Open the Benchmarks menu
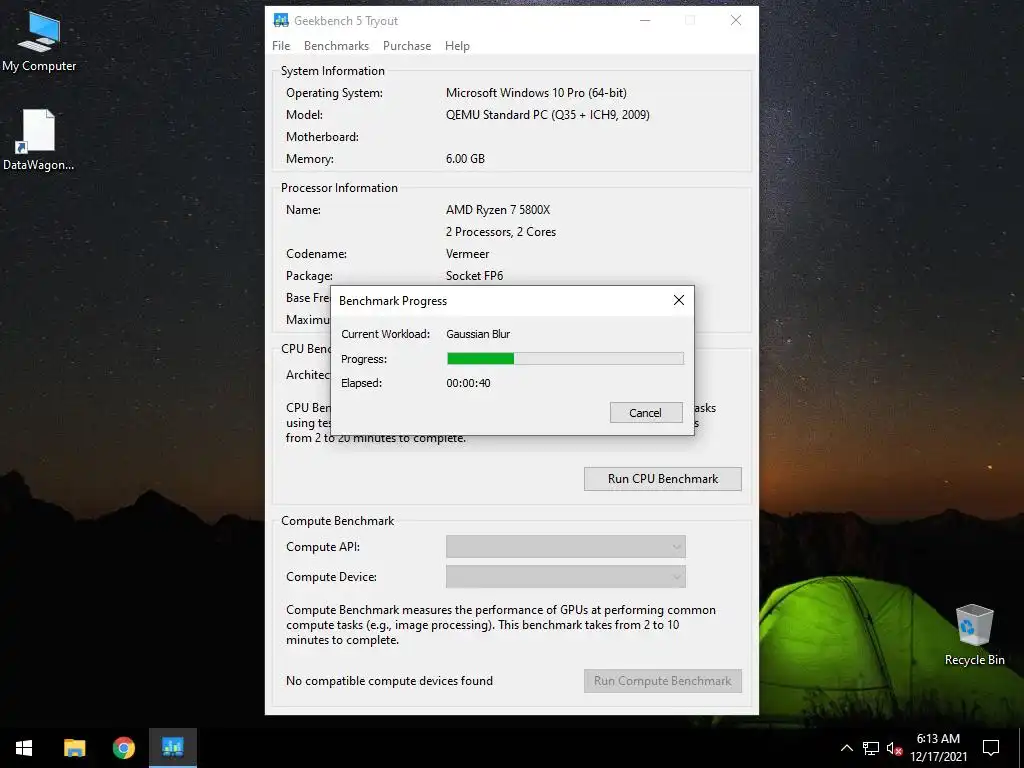 coord(336,46)
